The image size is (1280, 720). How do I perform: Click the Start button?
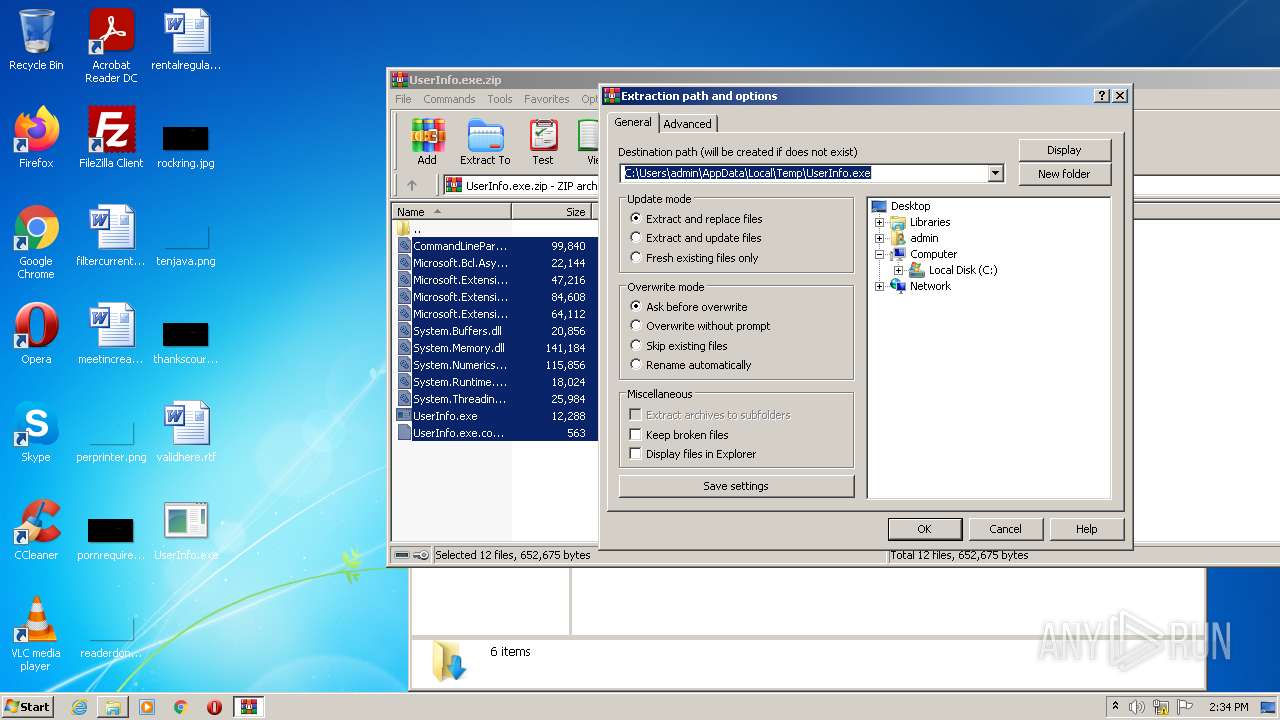point(28,707)
